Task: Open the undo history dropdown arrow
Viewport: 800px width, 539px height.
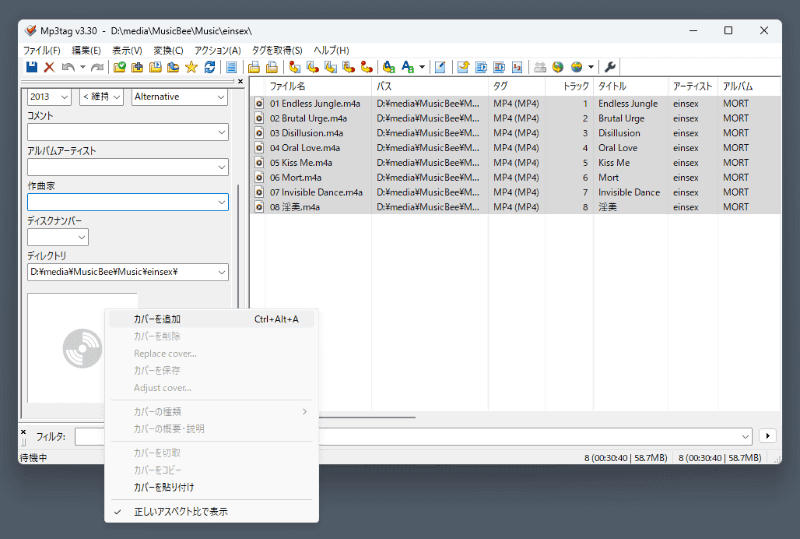Action: pos(83,67)
